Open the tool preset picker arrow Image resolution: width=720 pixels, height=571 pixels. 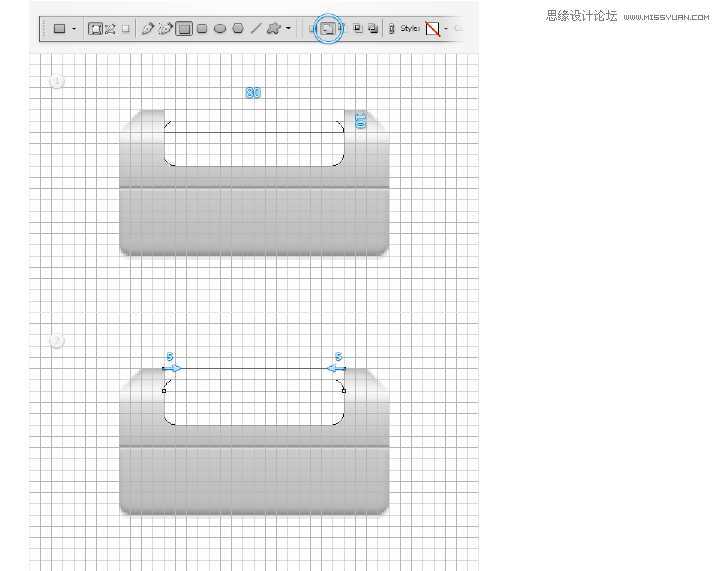[x=74, y=29]
